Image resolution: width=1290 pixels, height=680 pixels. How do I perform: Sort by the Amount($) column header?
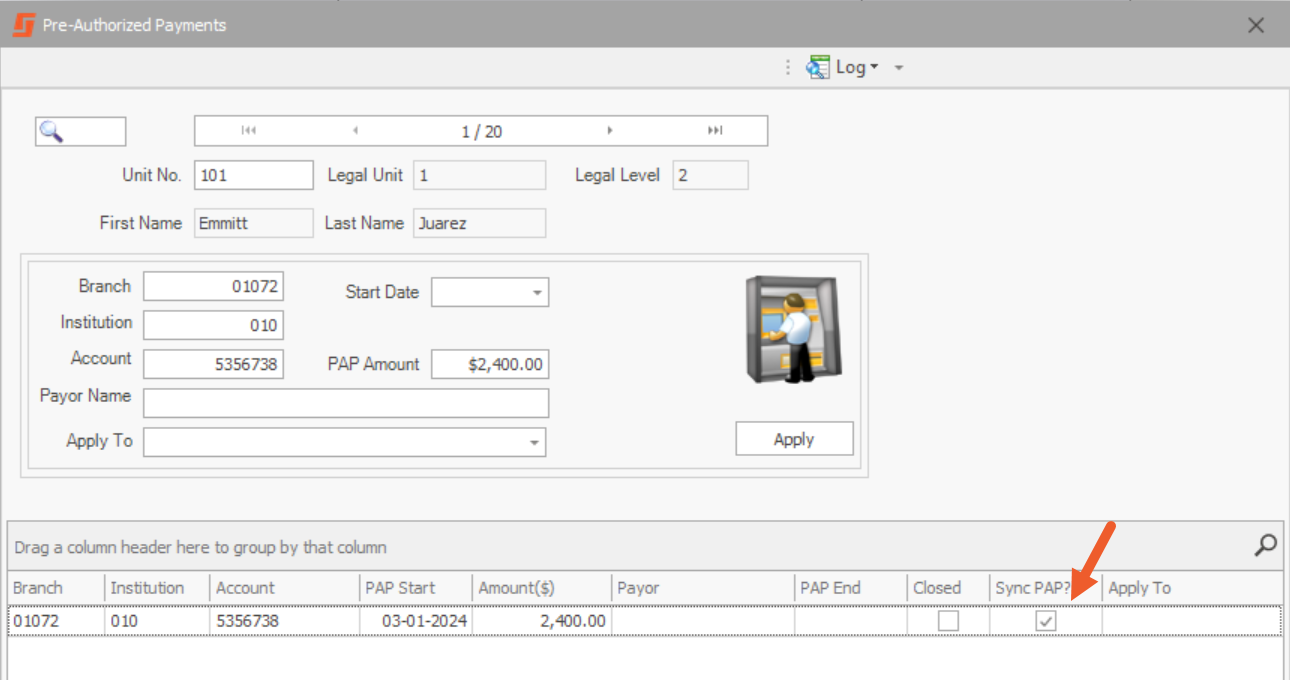(x=540, y=588)
